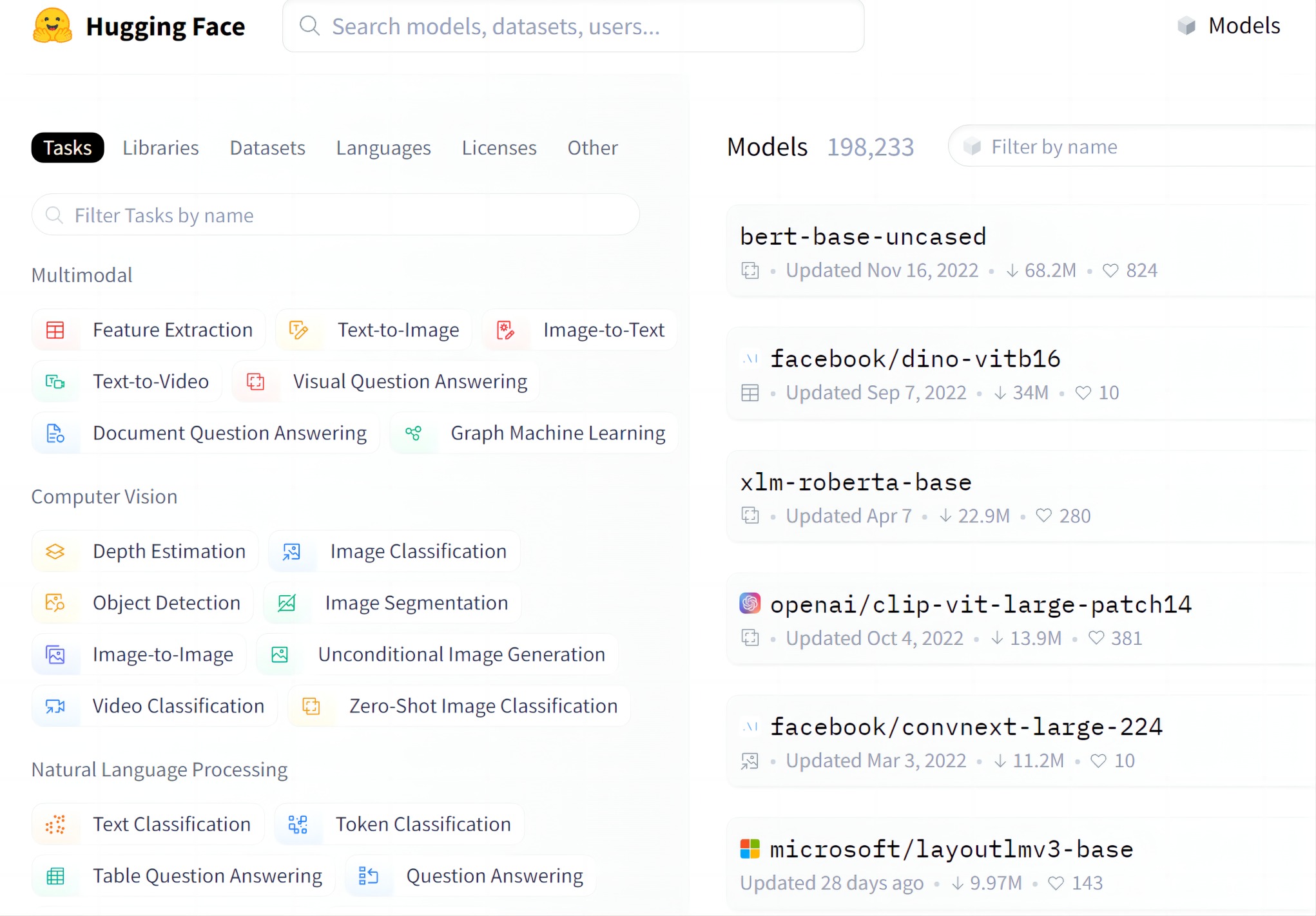Screen dimensions: 1316x916
Task: Click the Token Classification task icon
Action: click(298, 825)
